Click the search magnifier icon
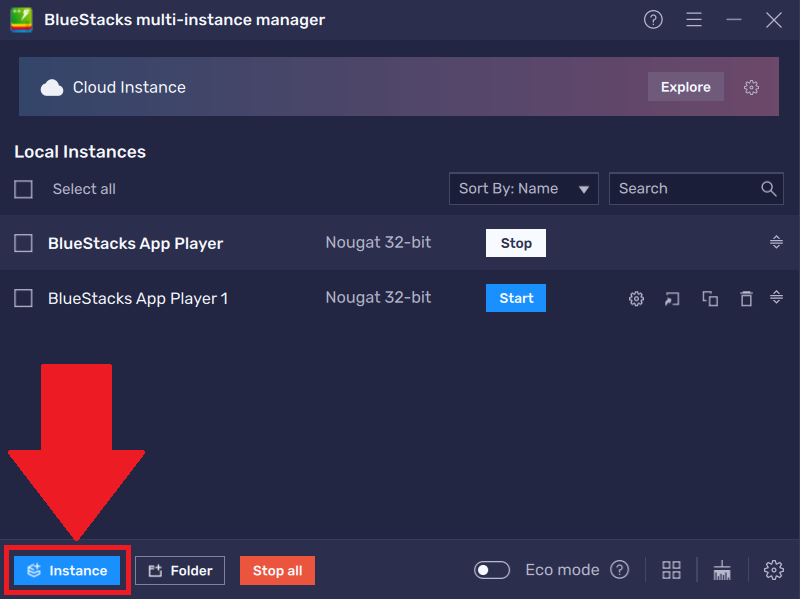Image resolution: width=800 pixels, height=599 pixels. pyautogui.click(x=768, y=189)
